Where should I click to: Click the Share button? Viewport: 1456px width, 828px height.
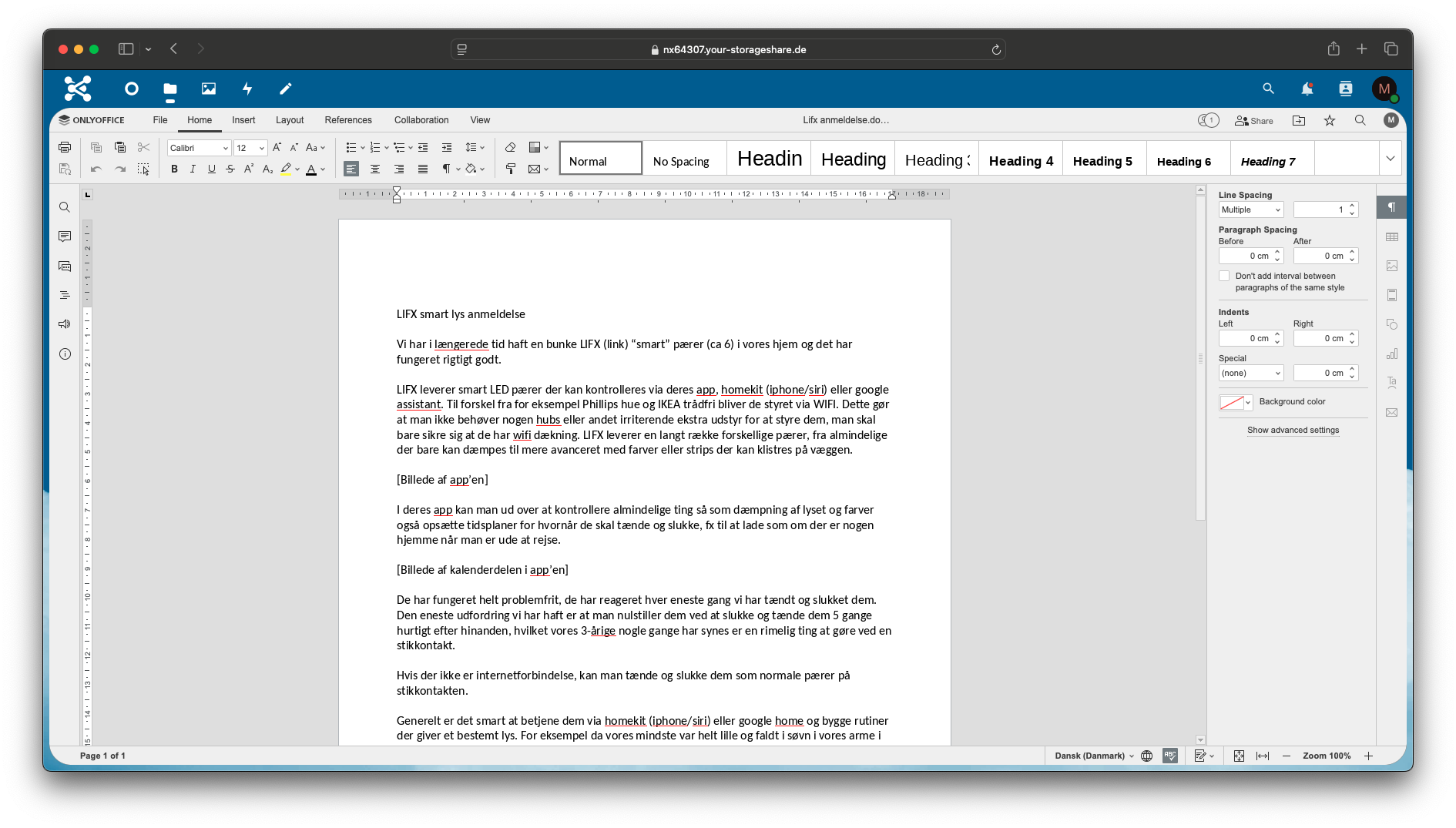[1254, 120]
